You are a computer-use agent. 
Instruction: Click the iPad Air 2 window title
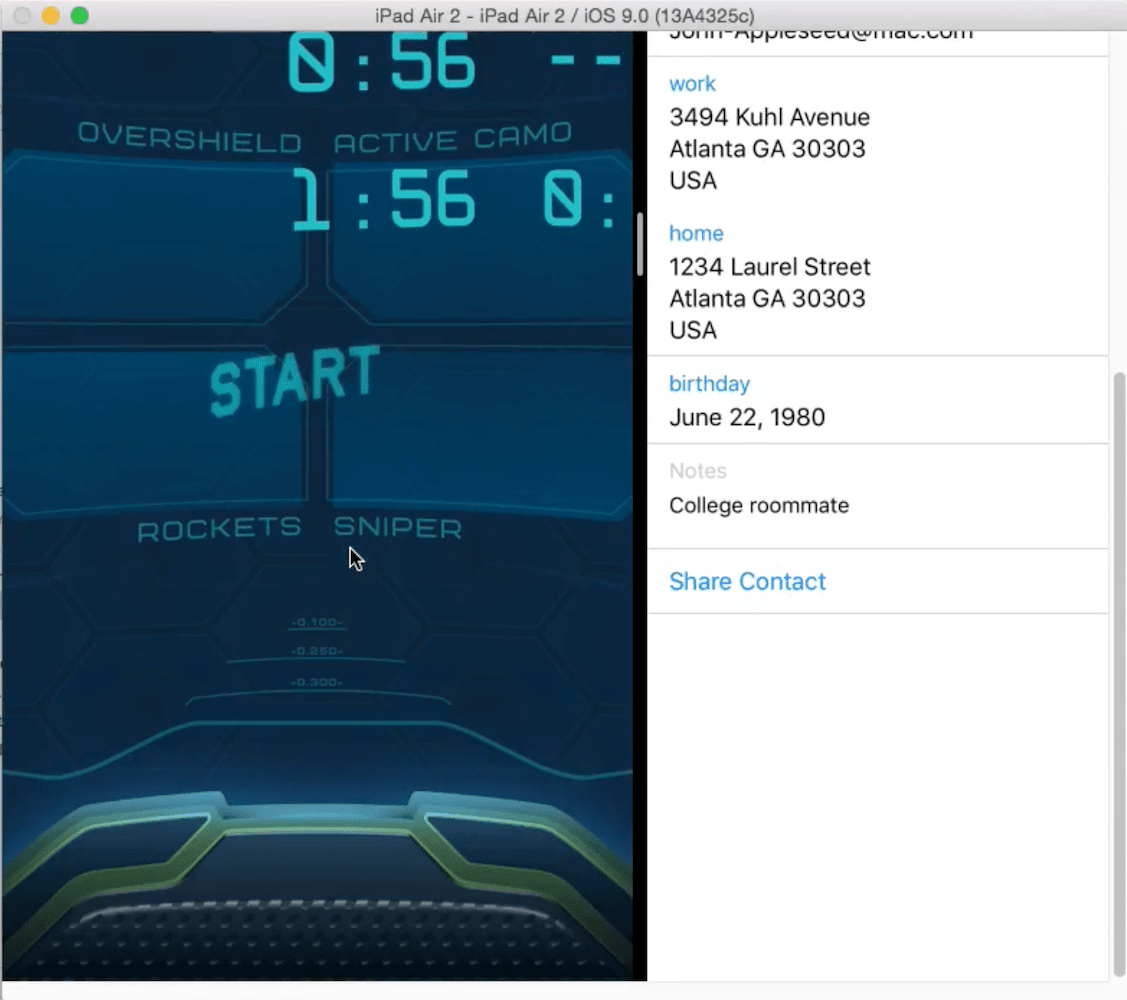[x=564, y=15]
